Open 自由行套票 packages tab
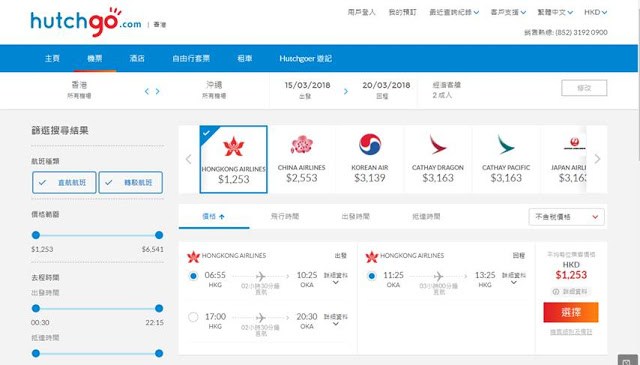Viewport: 640px width, 365px height. coord(191,58)
